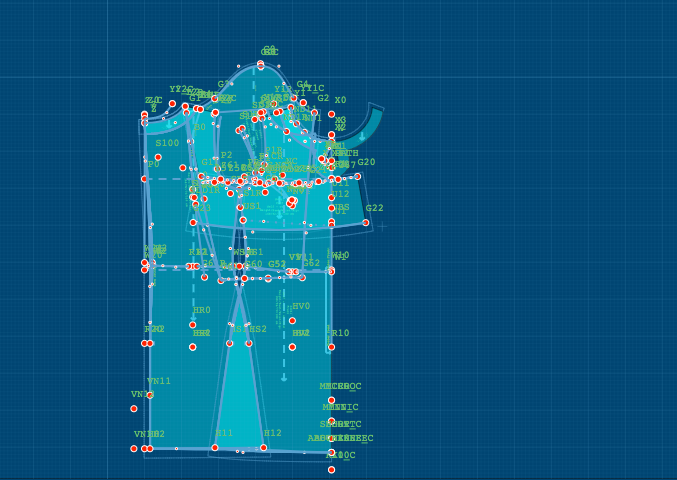
Task: Click the point labeled G22
Action: click(x=366, y=222)
